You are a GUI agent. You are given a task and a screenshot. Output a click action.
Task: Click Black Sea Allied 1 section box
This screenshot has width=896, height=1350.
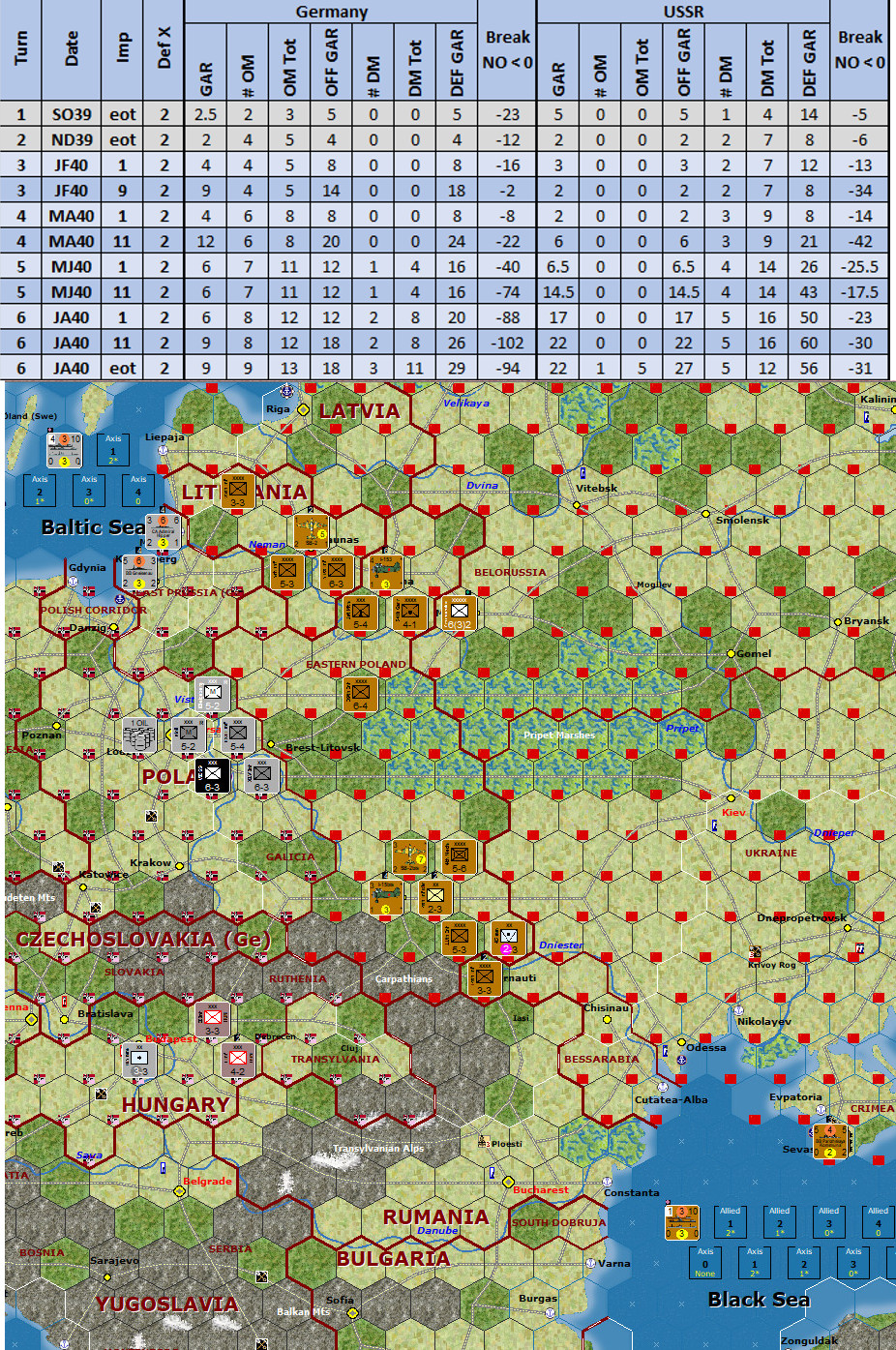coord(731,1221)
